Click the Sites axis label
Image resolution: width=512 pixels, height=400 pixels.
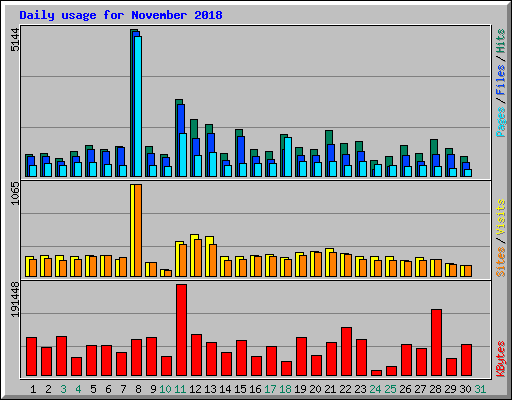pos(500,262)
